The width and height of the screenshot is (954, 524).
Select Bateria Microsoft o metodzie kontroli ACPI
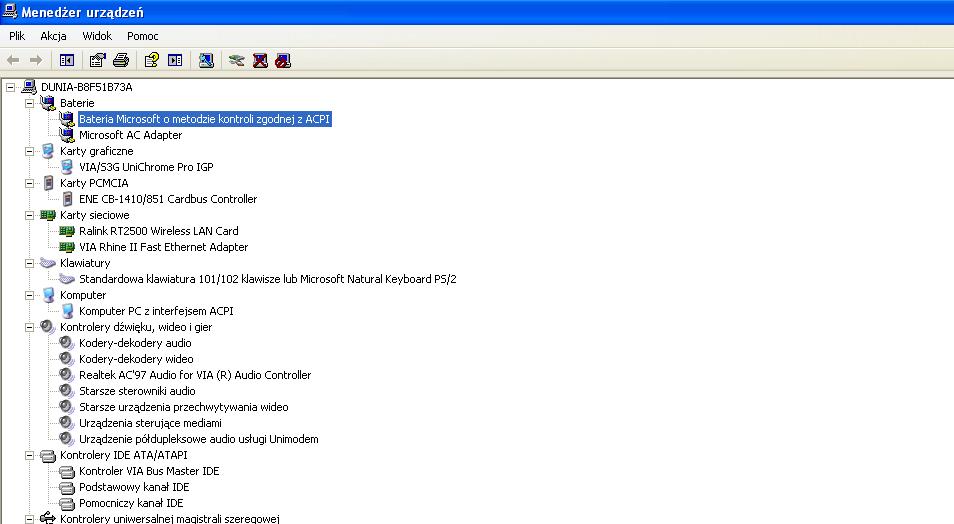[x=204, y=119]
